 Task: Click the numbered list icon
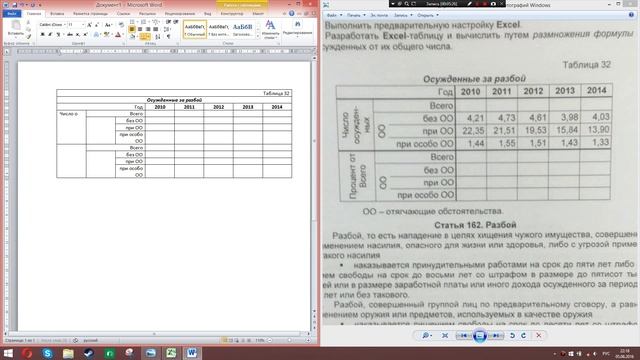coord(143,21)
